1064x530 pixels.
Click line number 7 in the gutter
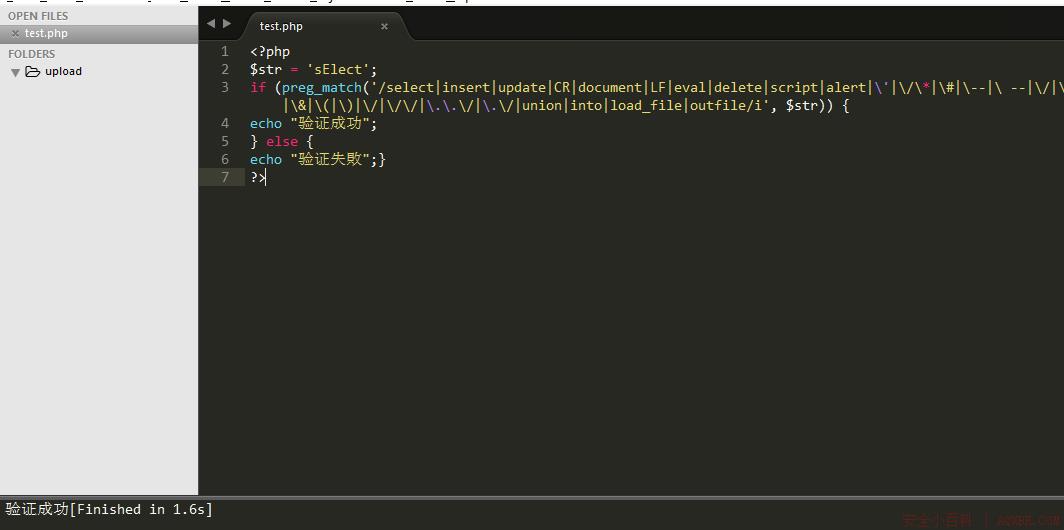[x=225, y=177]
